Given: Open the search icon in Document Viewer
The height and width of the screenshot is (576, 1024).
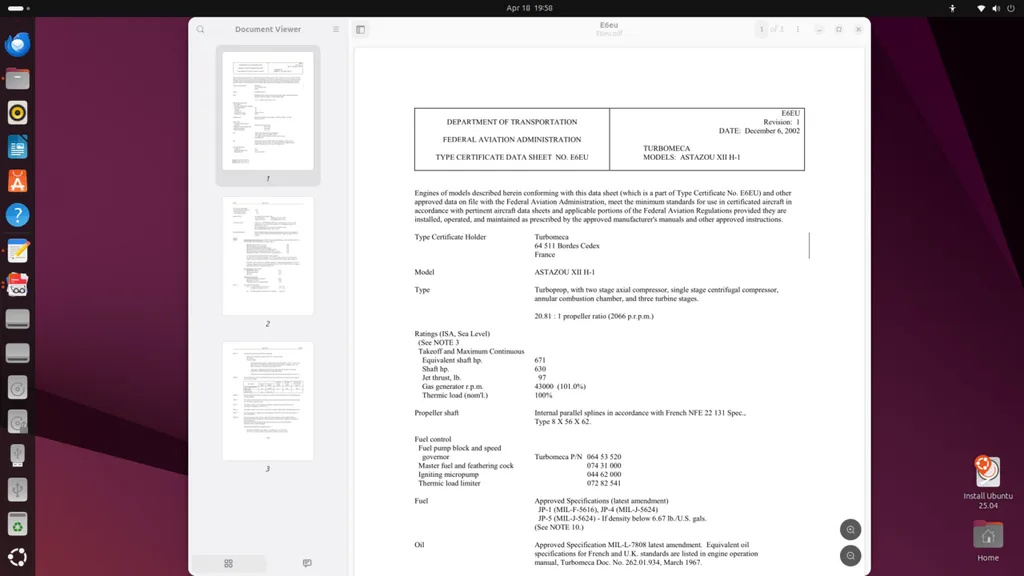Looking at the screenshot, I should coord(200,29).
